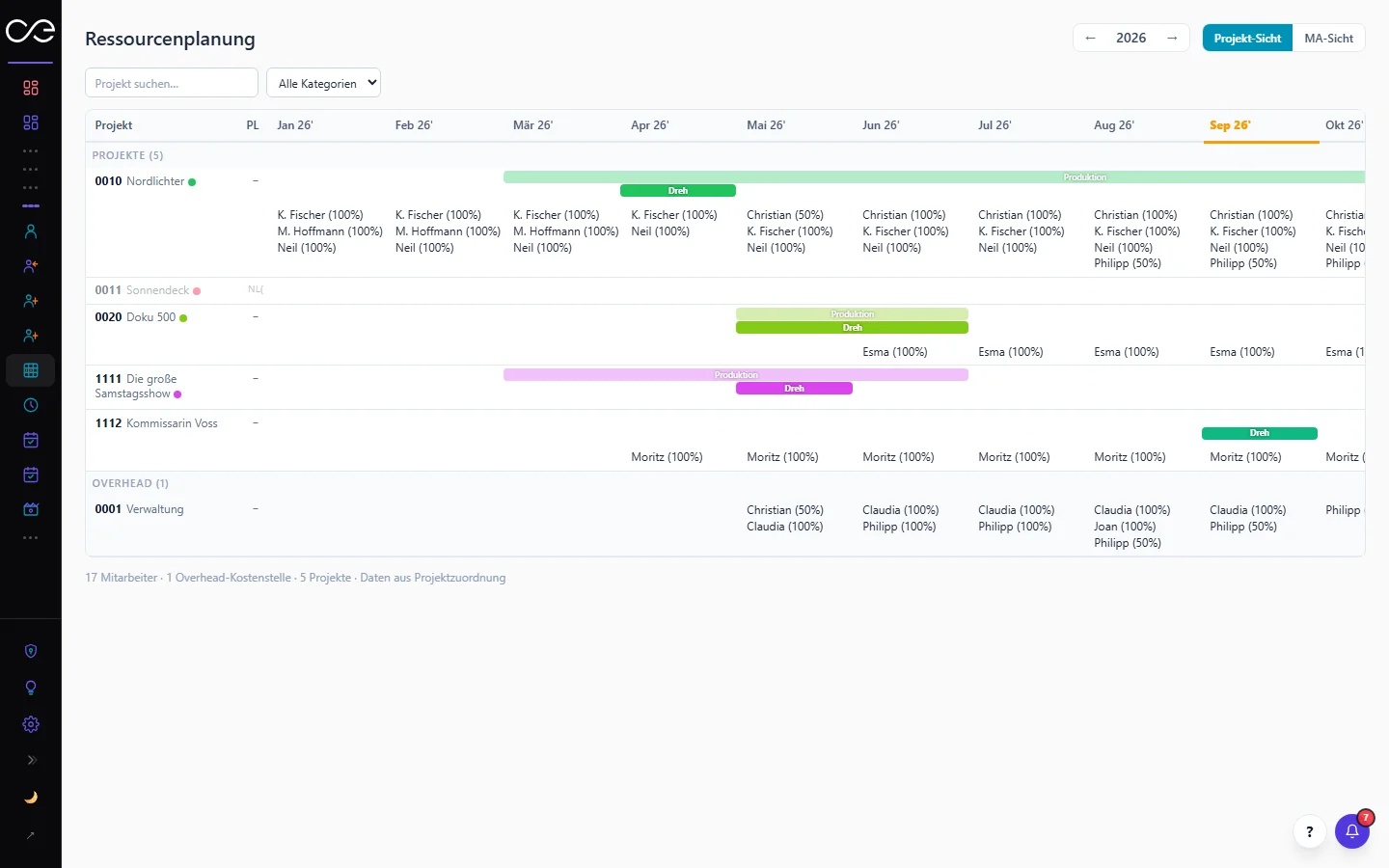Go to next year with right arrow
Screen dimensions: 1389x868
[1172, 39]
